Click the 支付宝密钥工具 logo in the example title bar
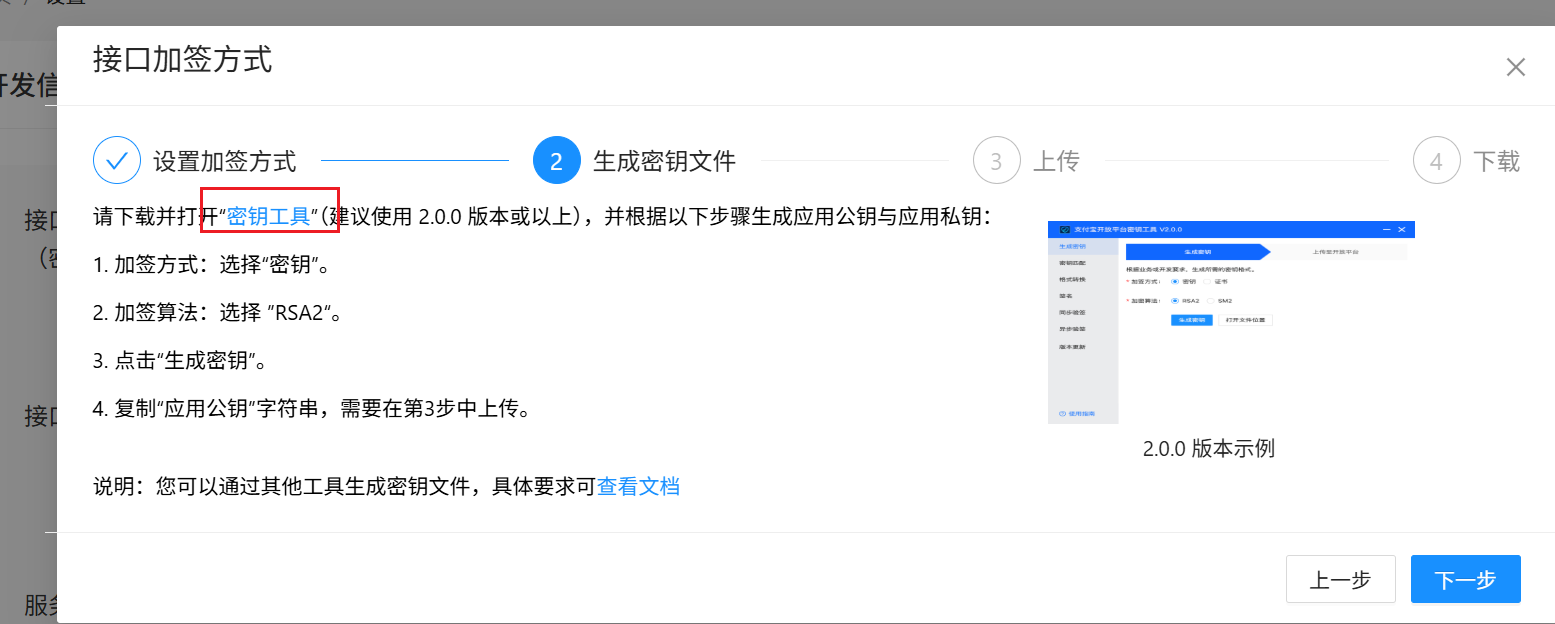Screen dimensions: 1555x624 [1064, 228]
